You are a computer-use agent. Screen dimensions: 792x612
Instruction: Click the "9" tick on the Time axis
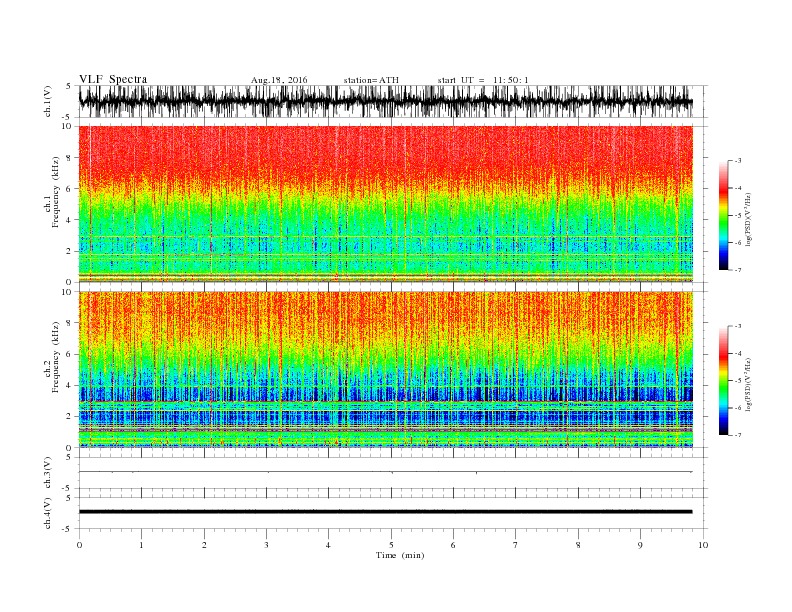point(640,545)
